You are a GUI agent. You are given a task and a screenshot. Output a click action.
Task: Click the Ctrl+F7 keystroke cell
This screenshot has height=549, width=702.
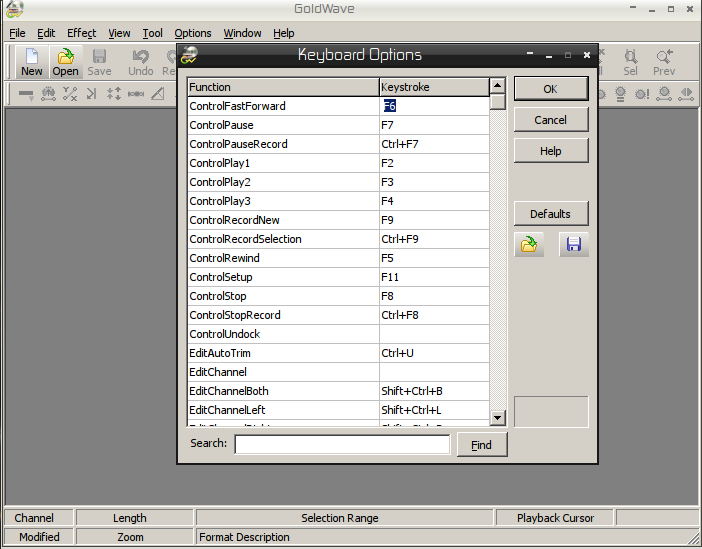tap(434, 144)
